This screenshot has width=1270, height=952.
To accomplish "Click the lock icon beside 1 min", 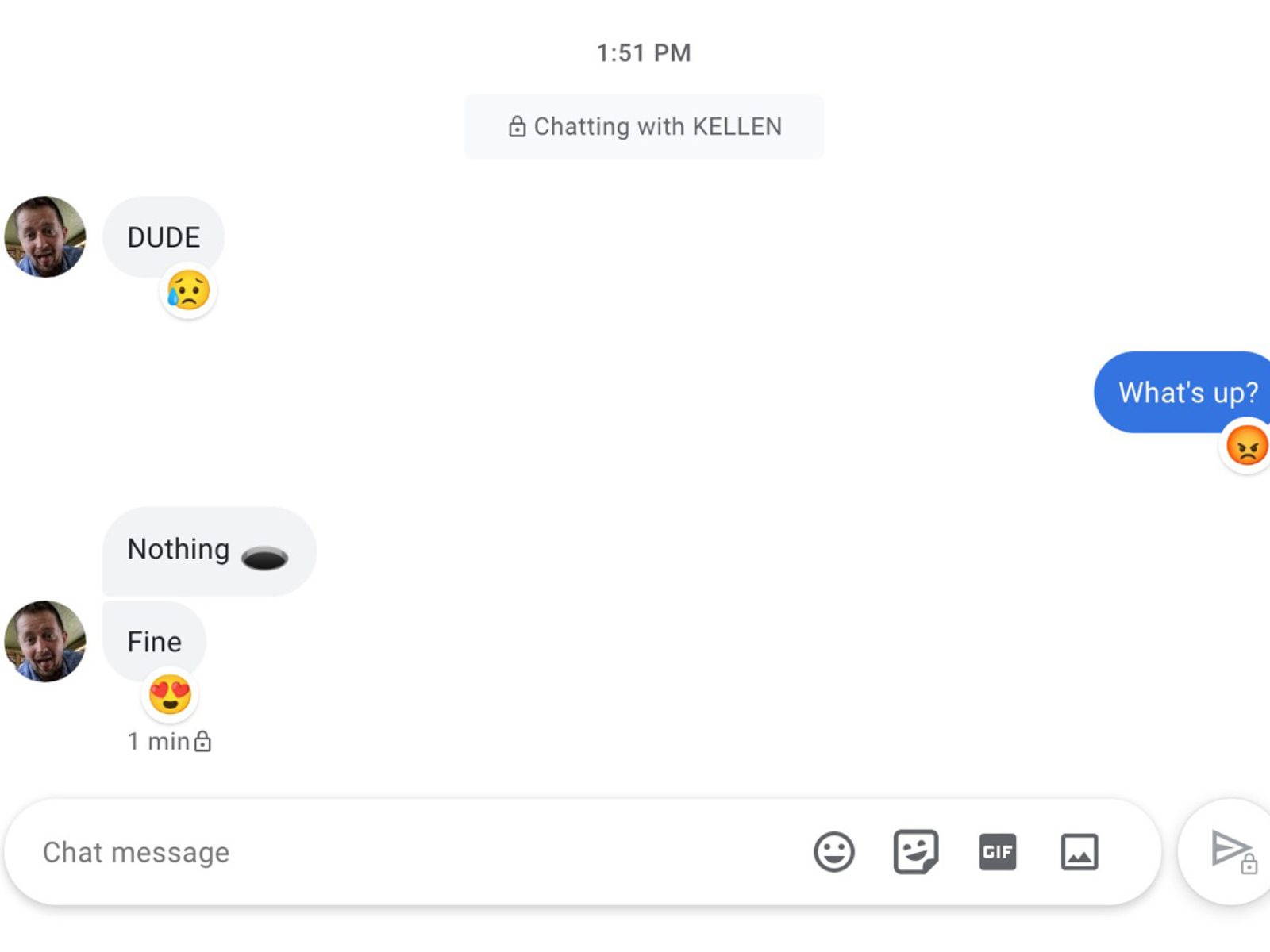I will click(203, 741).
